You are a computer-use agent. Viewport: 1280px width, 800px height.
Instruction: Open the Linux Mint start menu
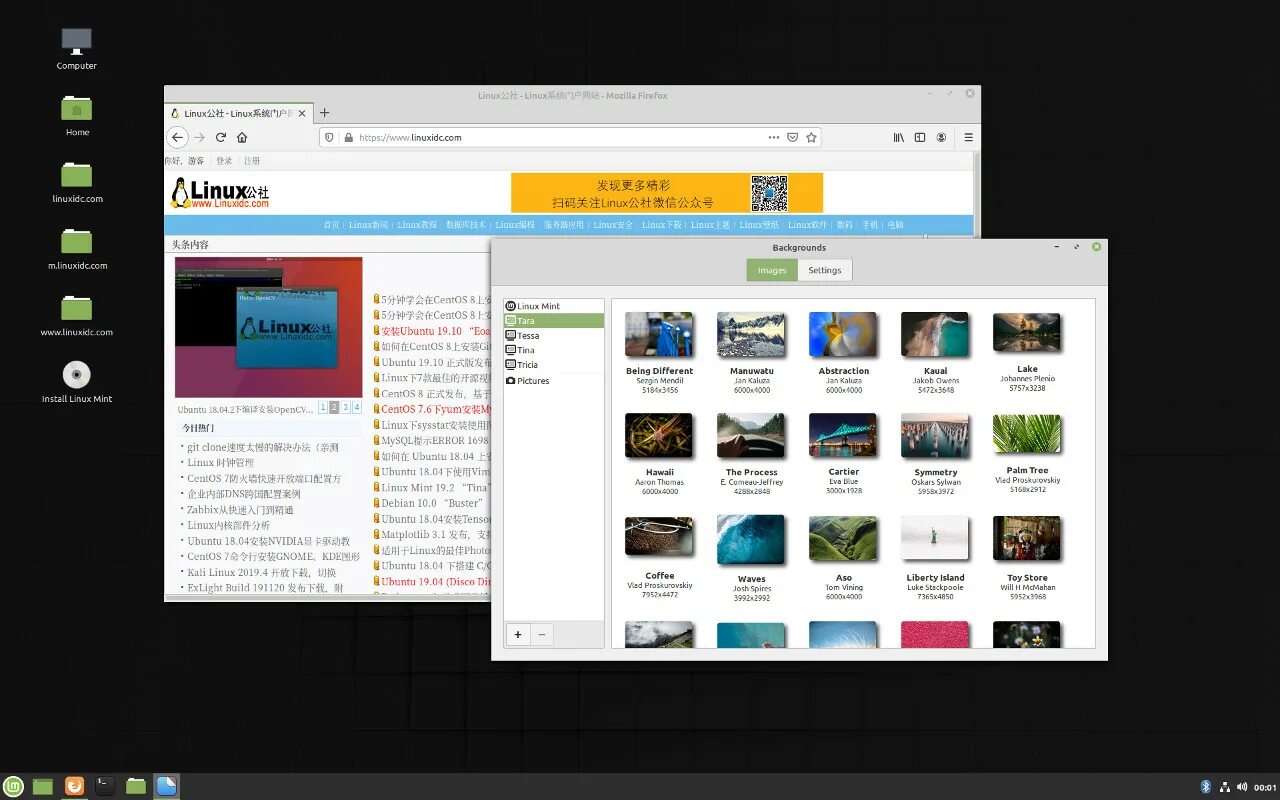pos(14,786)
